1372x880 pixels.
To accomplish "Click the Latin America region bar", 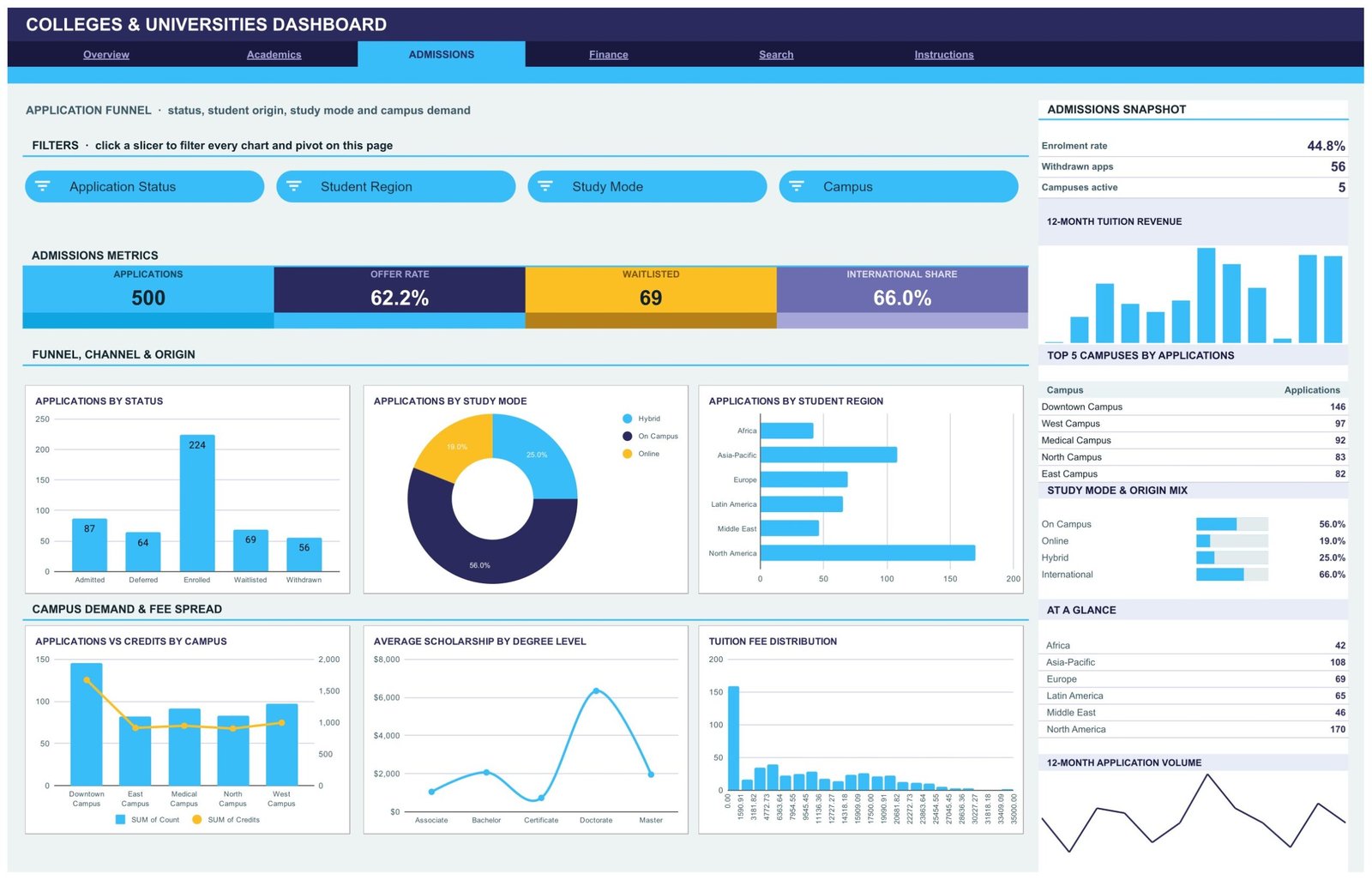I will 802,503.
